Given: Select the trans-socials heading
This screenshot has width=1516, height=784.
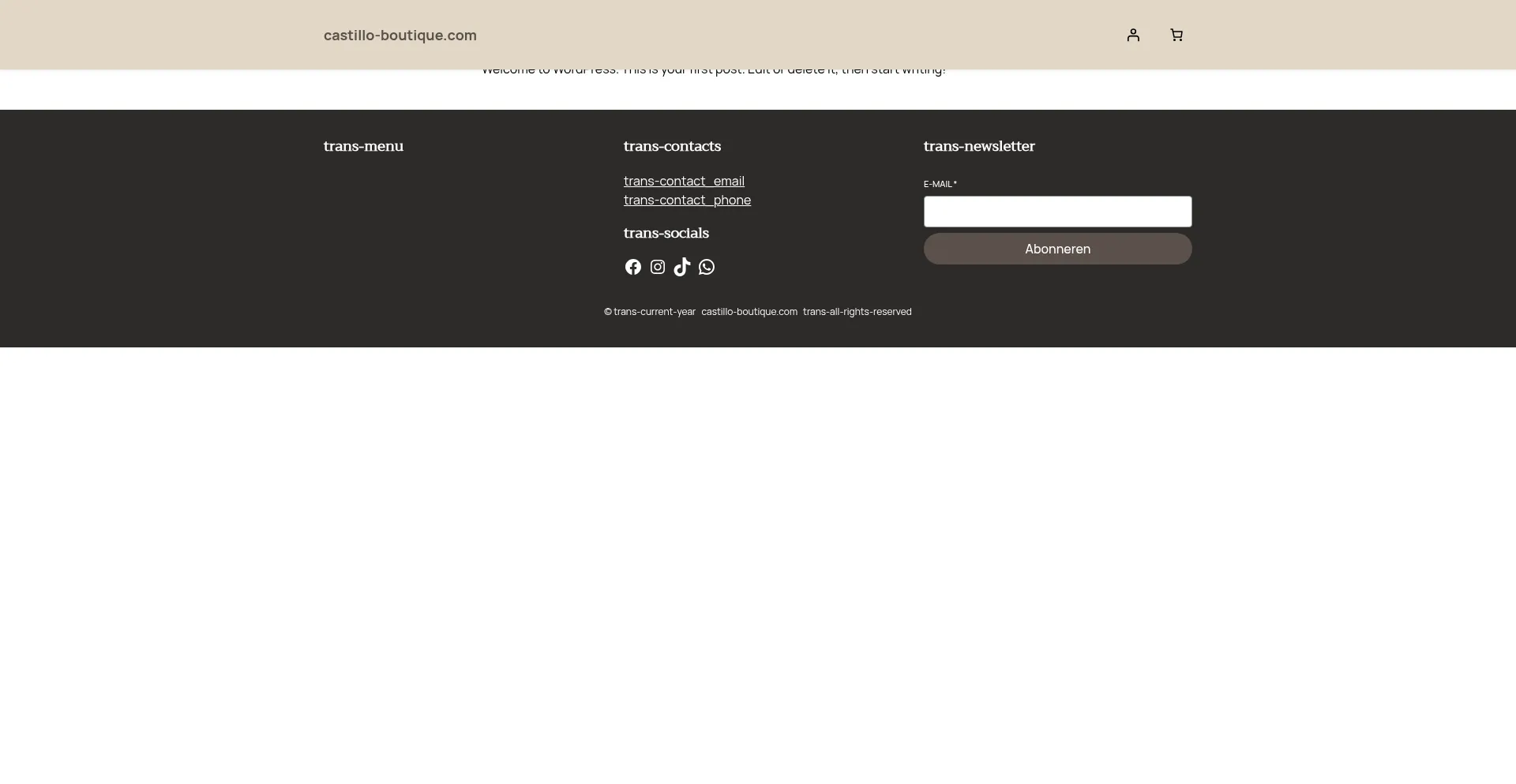Looking at the screenshot, I should coord(666,233).
